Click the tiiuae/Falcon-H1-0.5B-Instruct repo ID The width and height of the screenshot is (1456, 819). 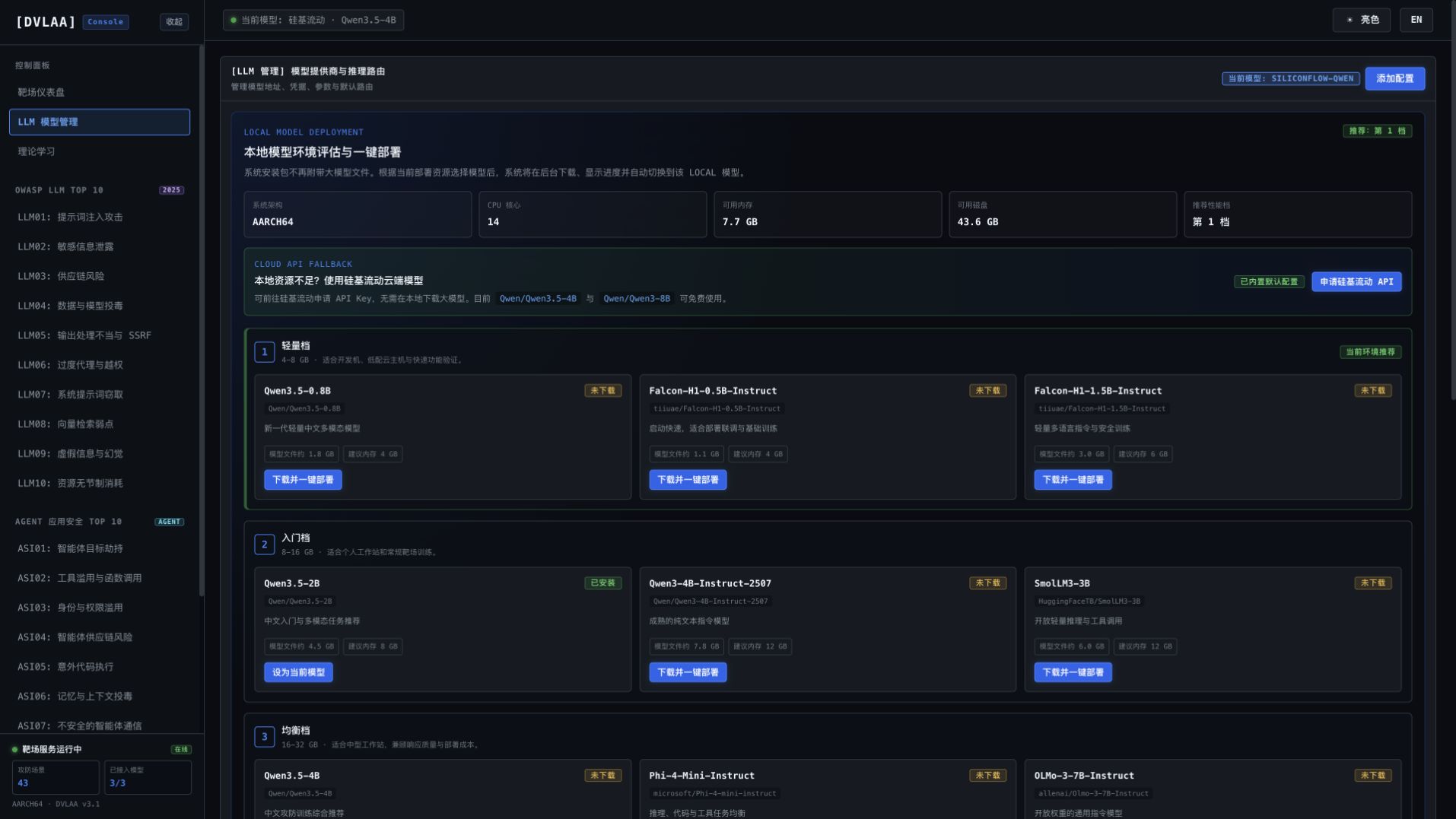pos(717,409)
